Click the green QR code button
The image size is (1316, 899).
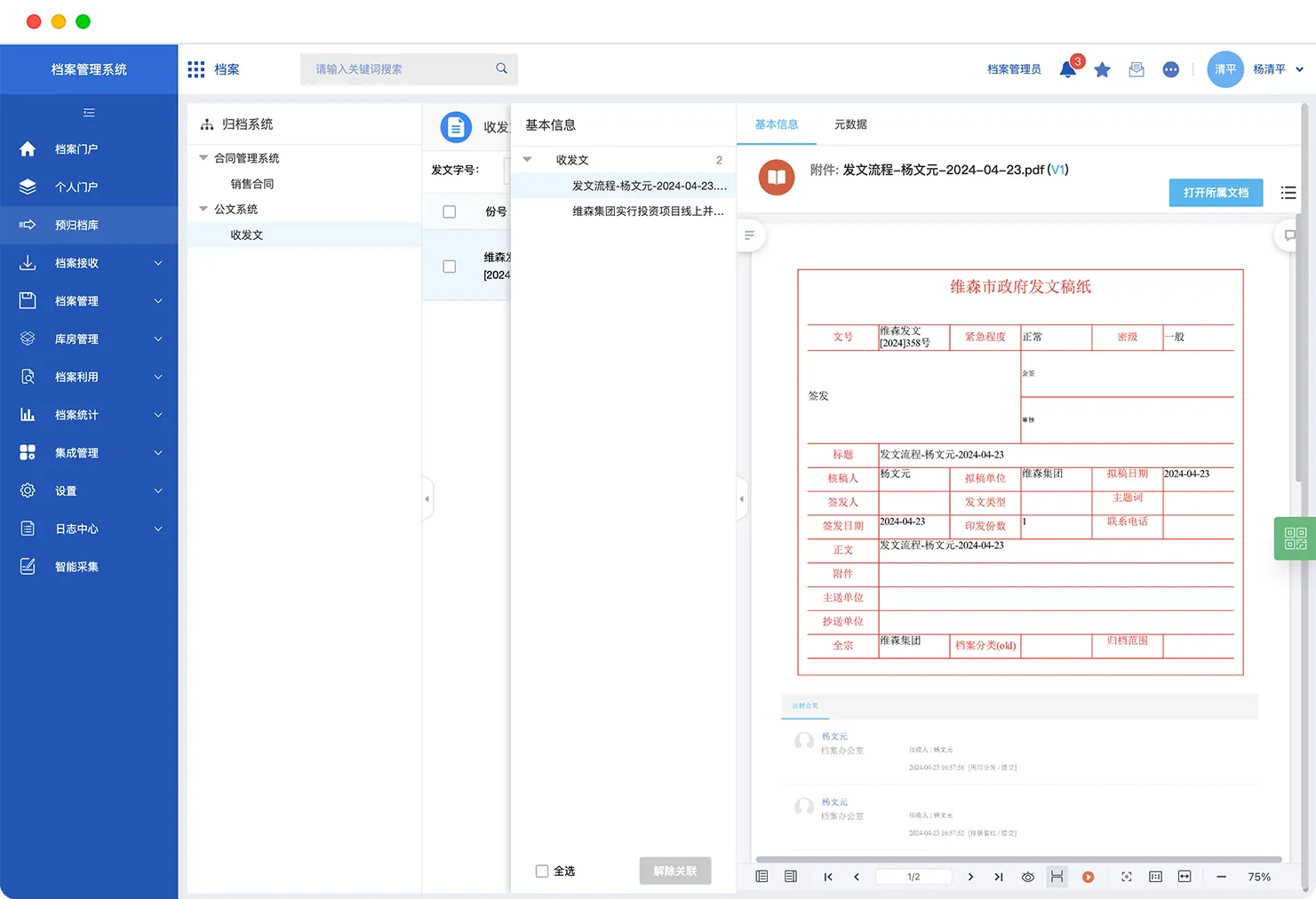point(1295,538)
